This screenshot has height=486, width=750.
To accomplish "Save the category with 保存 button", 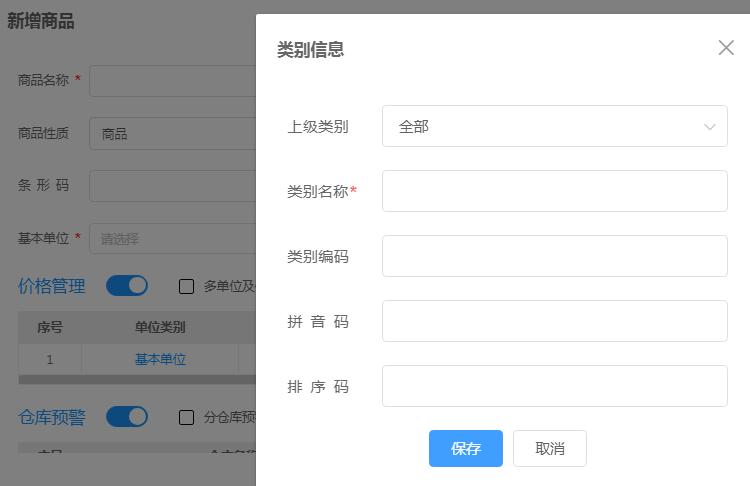I will coord(465,448).
